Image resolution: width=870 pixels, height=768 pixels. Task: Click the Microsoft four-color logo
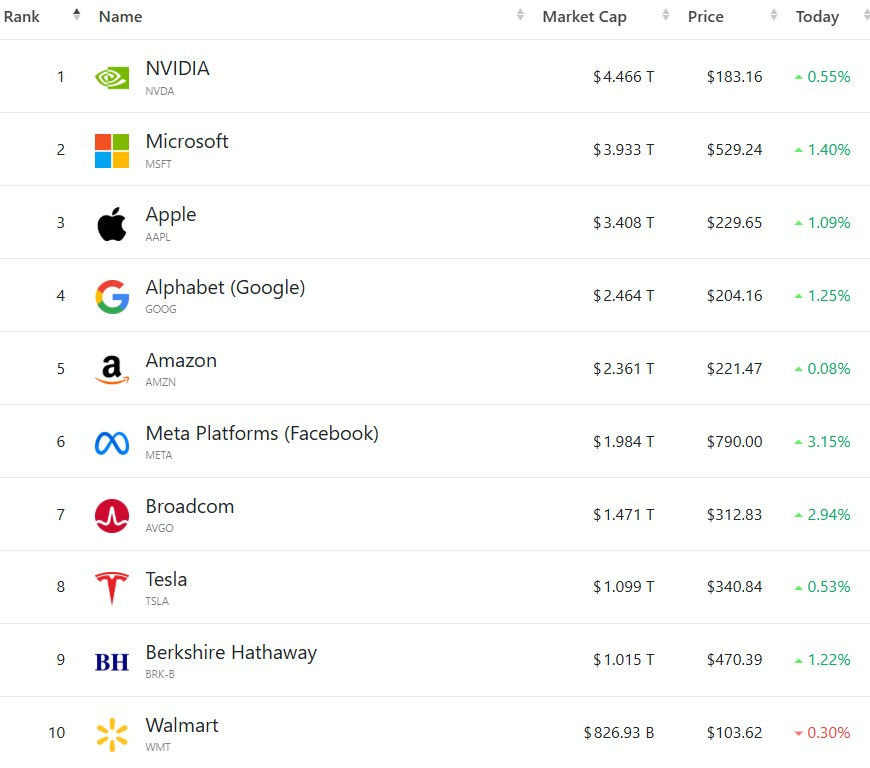[x=112, y=151]
